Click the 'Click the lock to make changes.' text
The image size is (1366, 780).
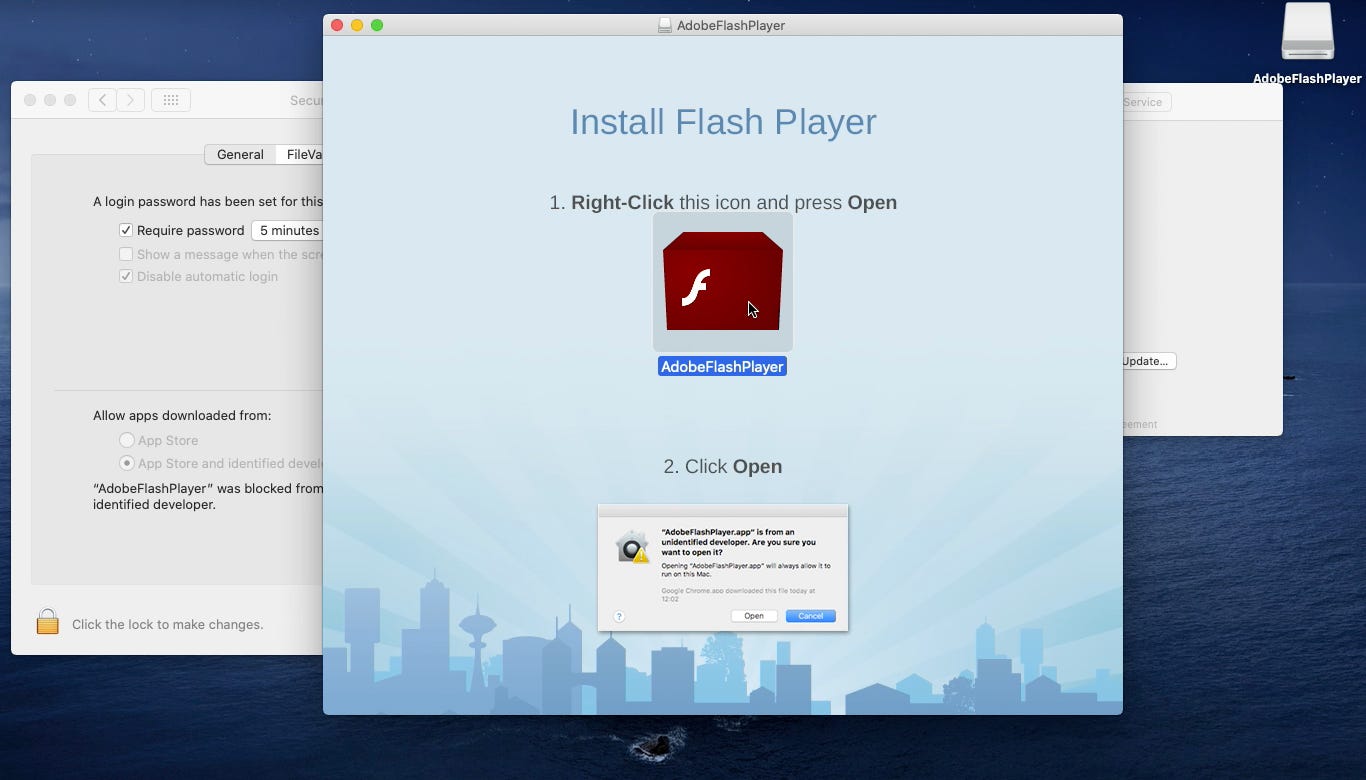[x=168, y=624]
